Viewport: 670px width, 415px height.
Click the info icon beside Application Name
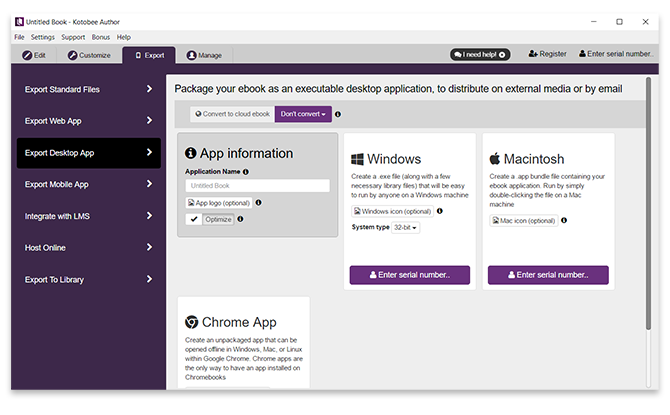(x=246, y=172)
